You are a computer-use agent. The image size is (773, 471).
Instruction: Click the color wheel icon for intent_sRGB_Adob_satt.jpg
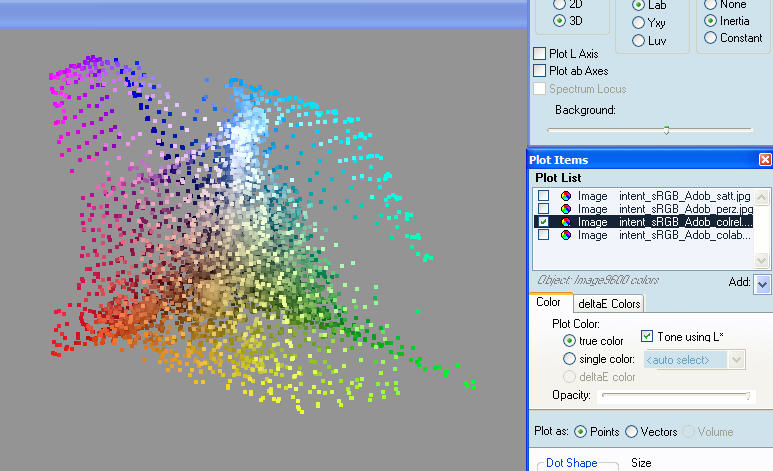coord(566,196)
